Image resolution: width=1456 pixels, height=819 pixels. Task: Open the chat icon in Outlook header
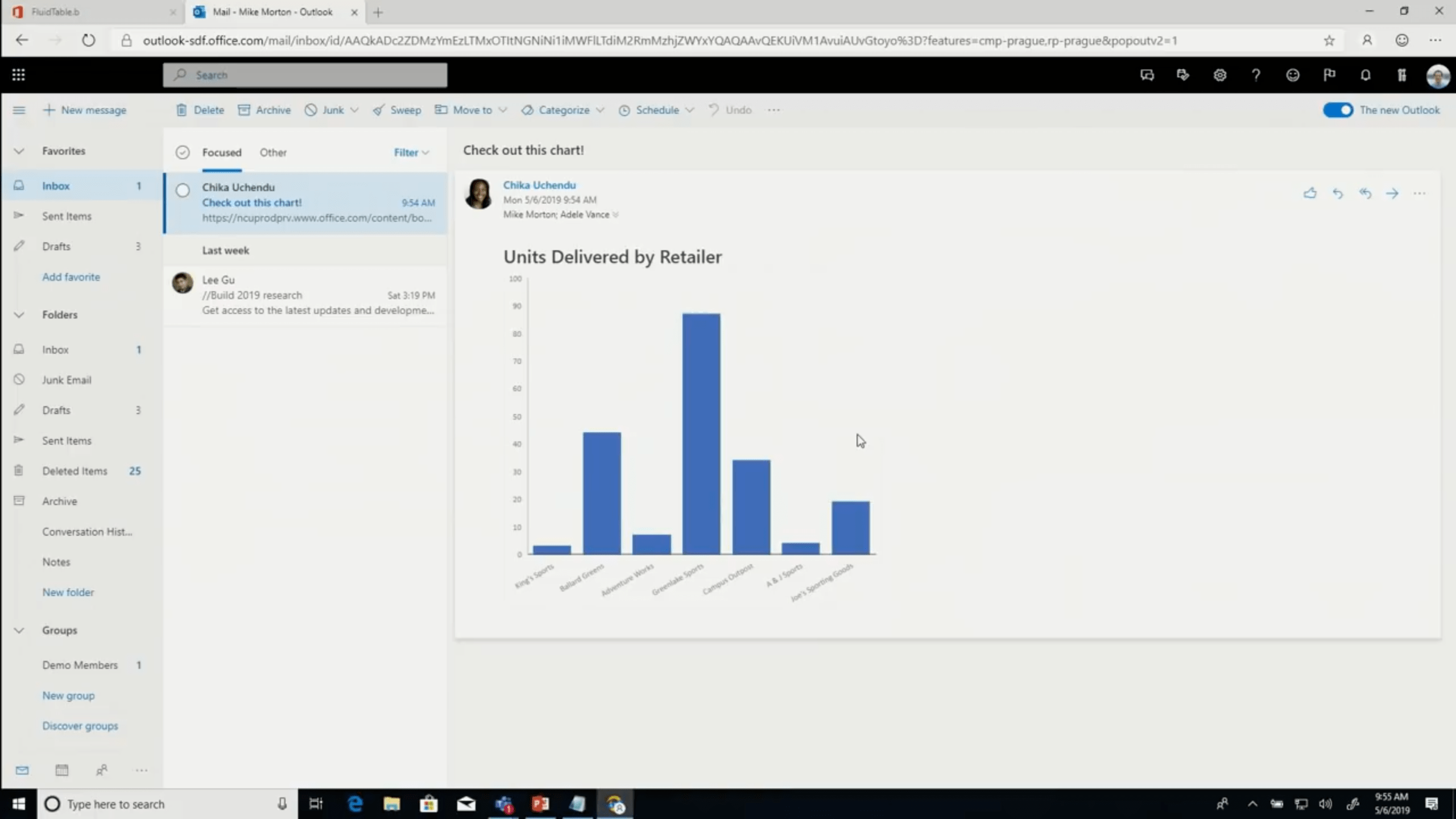pos(1147,75)
